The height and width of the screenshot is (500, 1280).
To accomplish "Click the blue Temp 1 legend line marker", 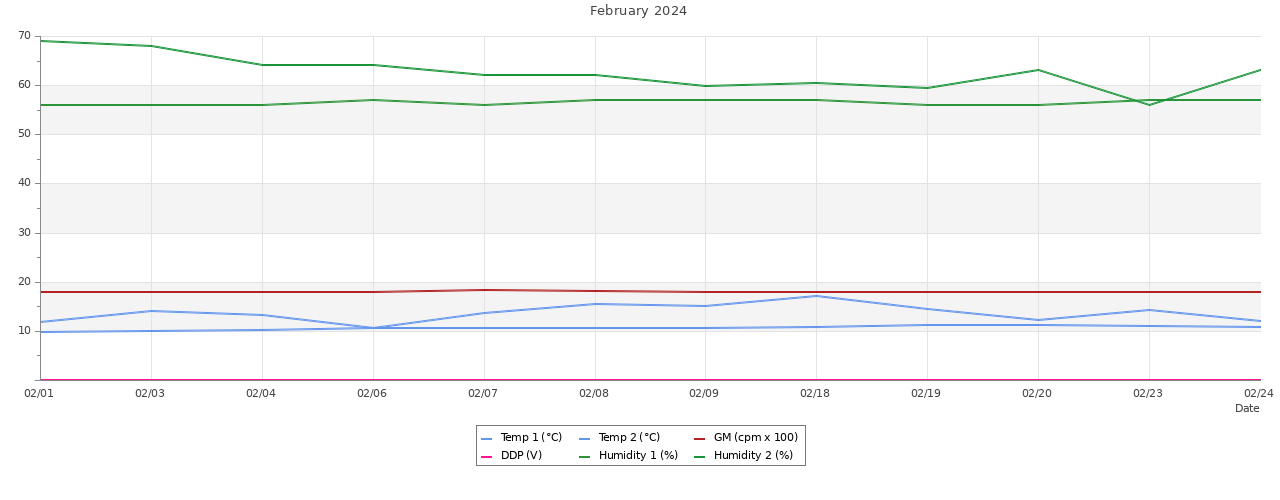I will [x=487, y=439].
